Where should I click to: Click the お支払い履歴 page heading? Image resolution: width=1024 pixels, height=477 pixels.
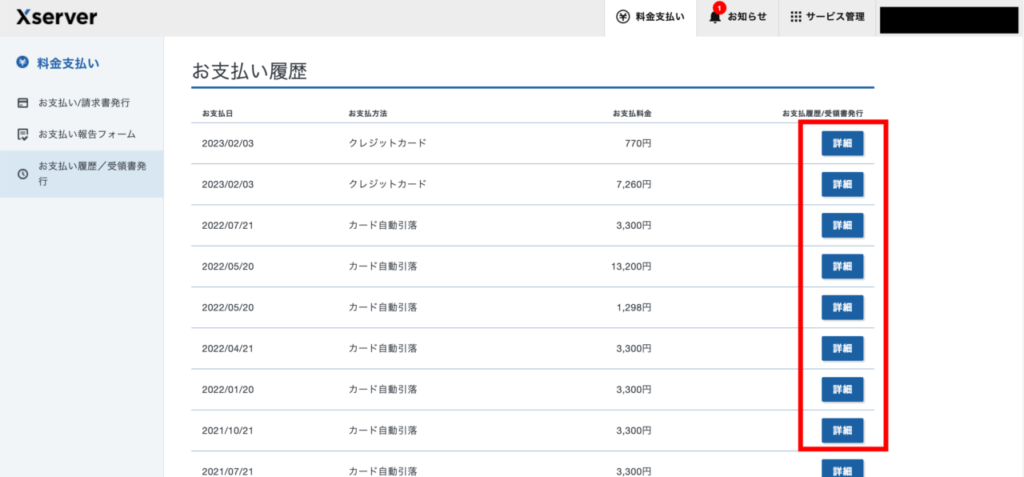249,71
